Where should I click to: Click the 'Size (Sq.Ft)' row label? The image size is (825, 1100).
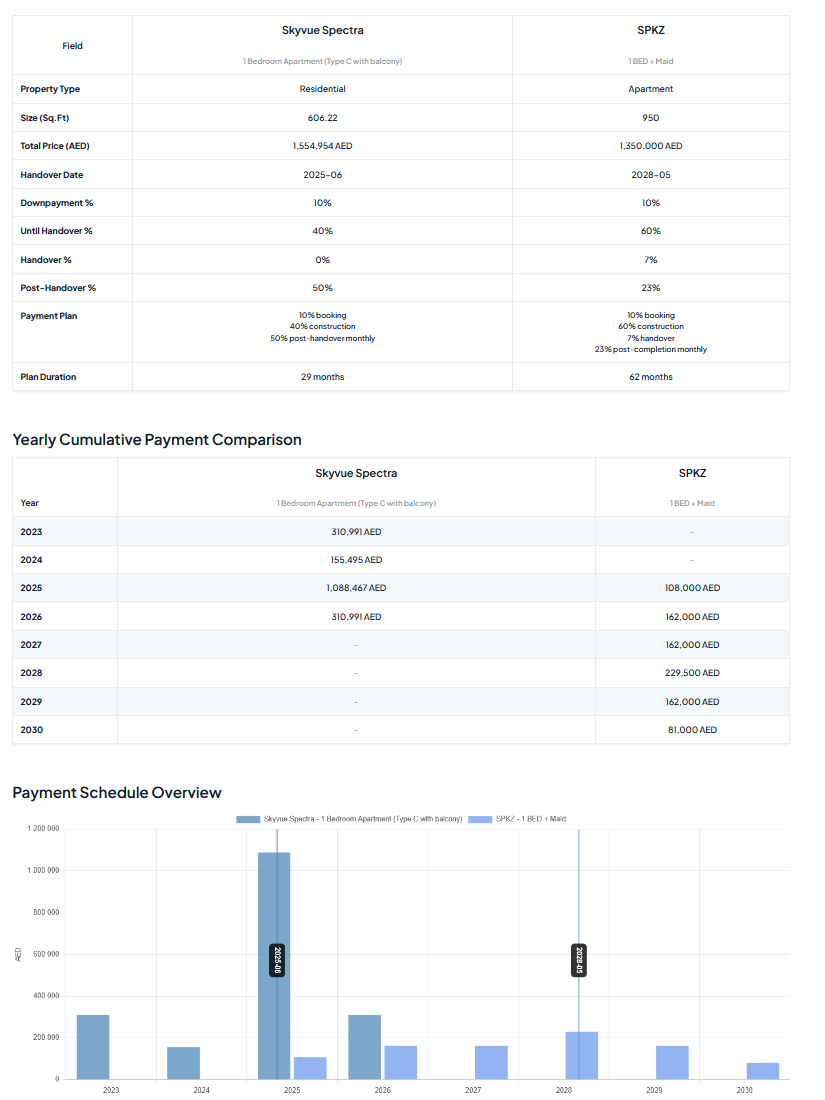[x=45, y=118]
